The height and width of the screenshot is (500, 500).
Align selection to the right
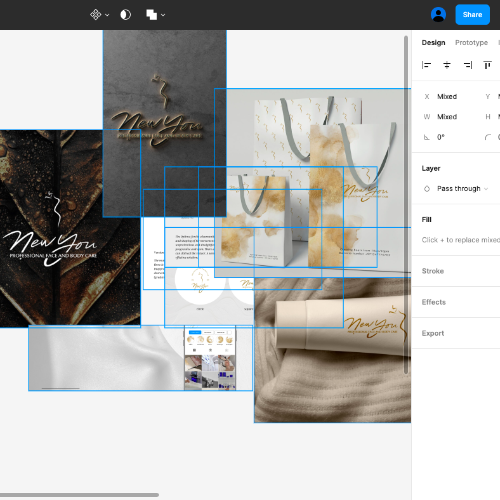[468, 65]
